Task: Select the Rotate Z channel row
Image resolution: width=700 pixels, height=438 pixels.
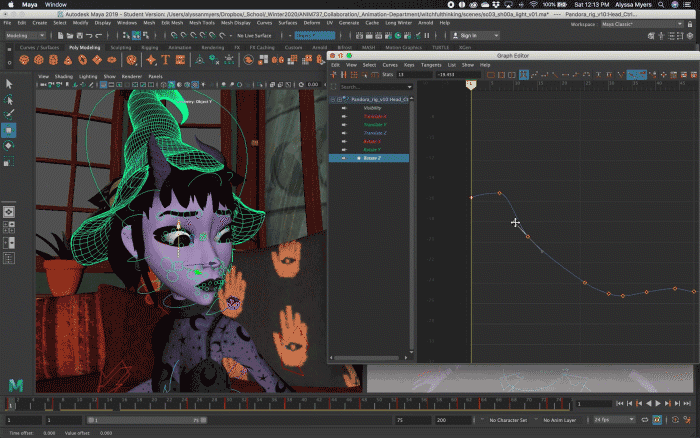Action: click(x=369, y=158)
